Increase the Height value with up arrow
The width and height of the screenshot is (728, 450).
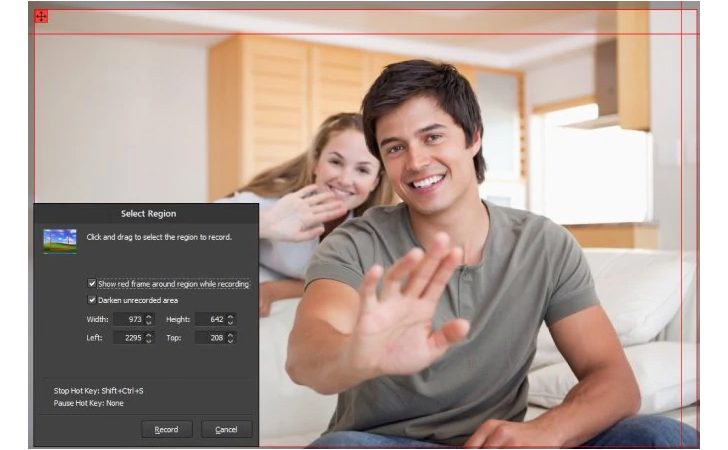click(231, 317)
